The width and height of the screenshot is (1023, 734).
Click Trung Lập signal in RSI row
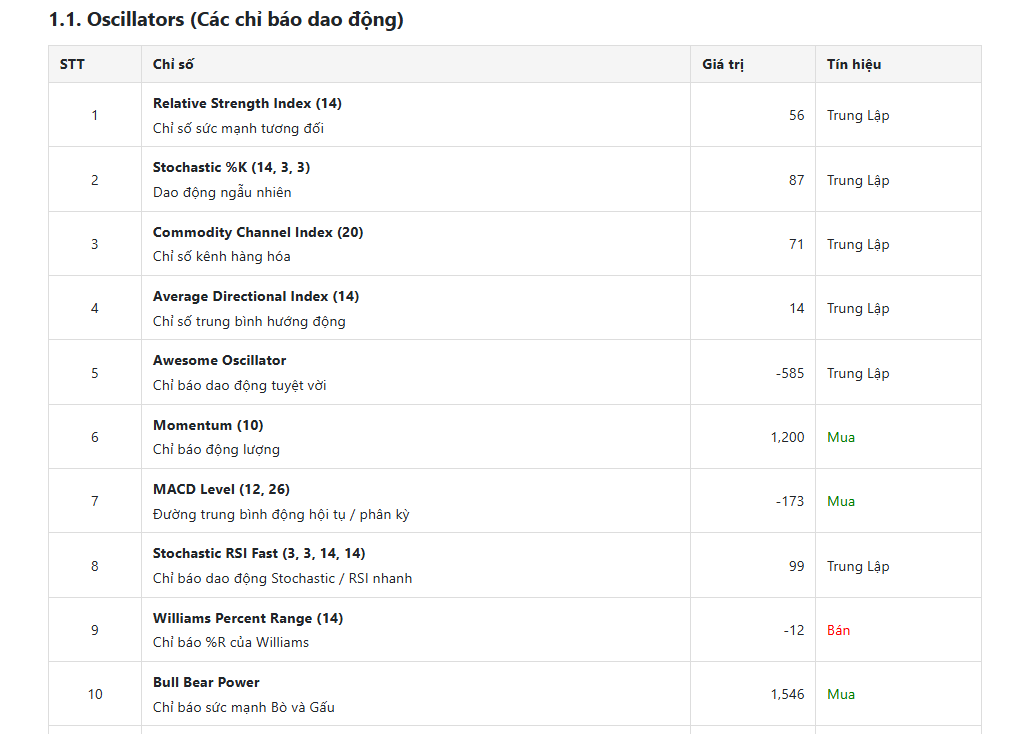(858, 115)
